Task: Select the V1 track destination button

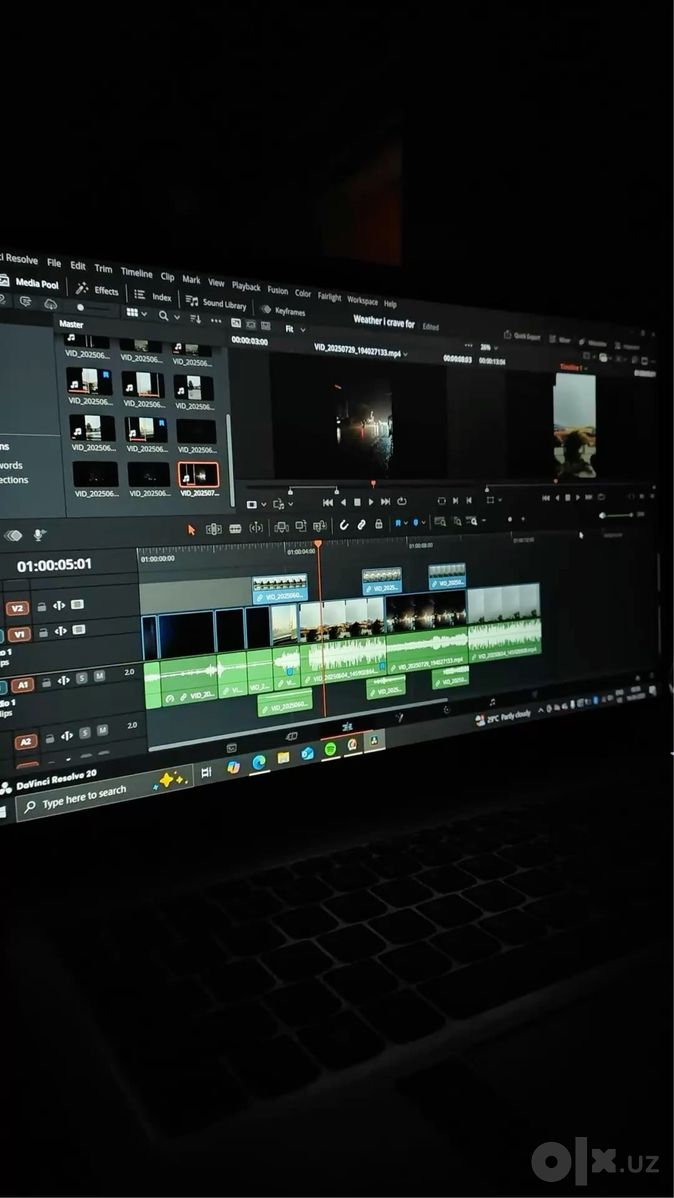Action: [x=19, y=634]
